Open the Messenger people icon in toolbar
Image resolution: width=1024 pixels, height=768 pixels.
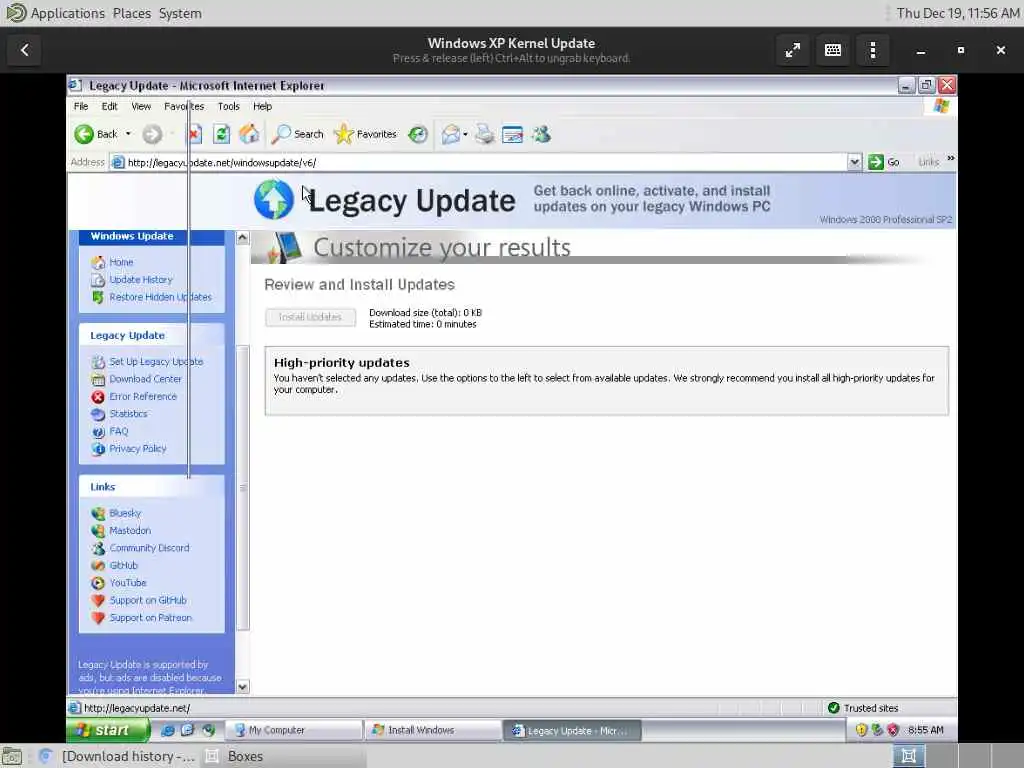541,135
